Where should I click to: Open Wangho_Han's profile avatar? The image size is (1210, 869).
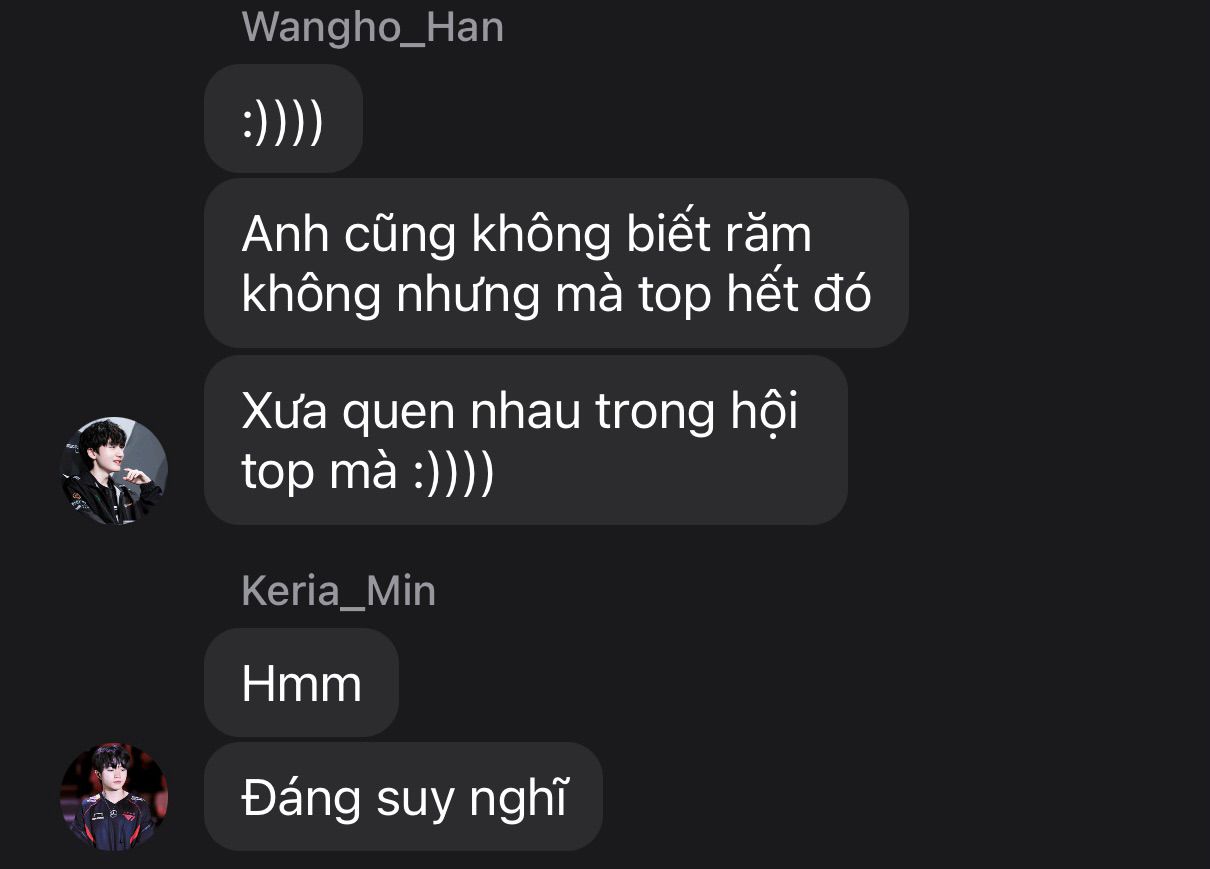coord(114,471)
